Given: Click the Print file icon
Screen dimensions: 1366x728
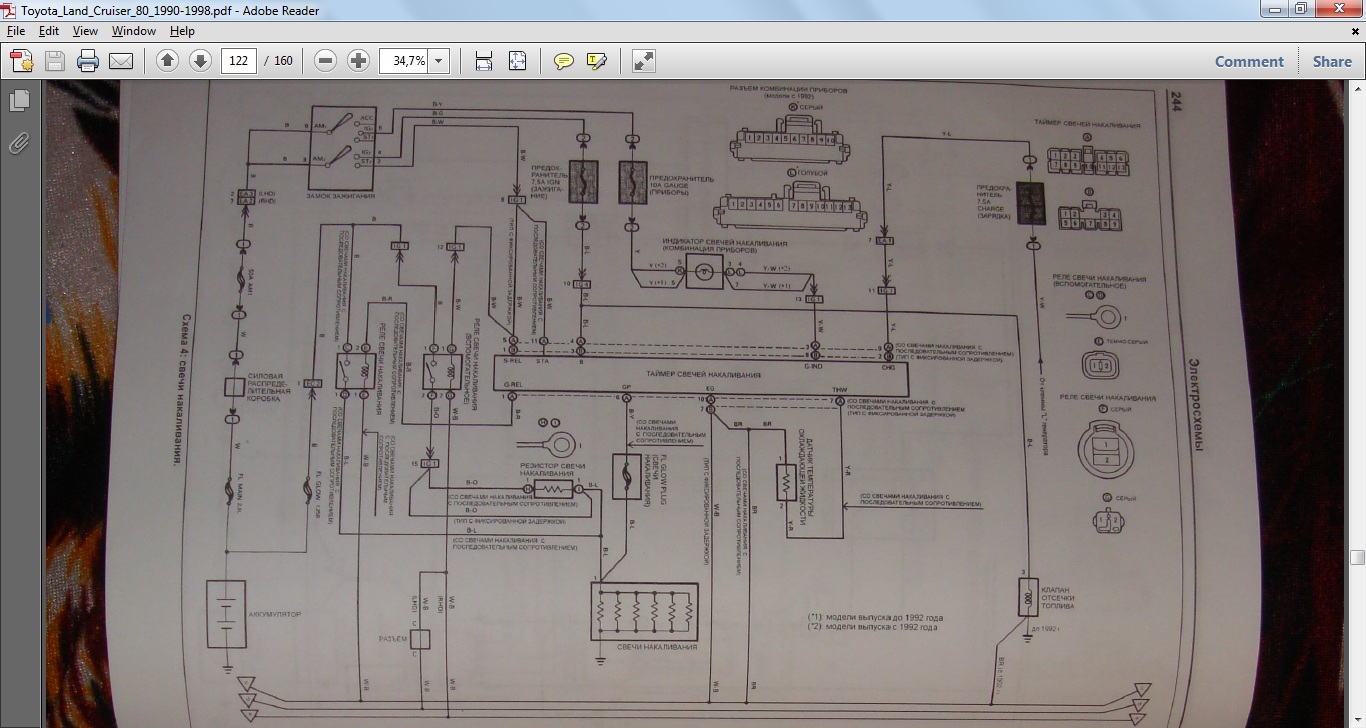Looking at the screenshot, I should click(x=87, y=61).
